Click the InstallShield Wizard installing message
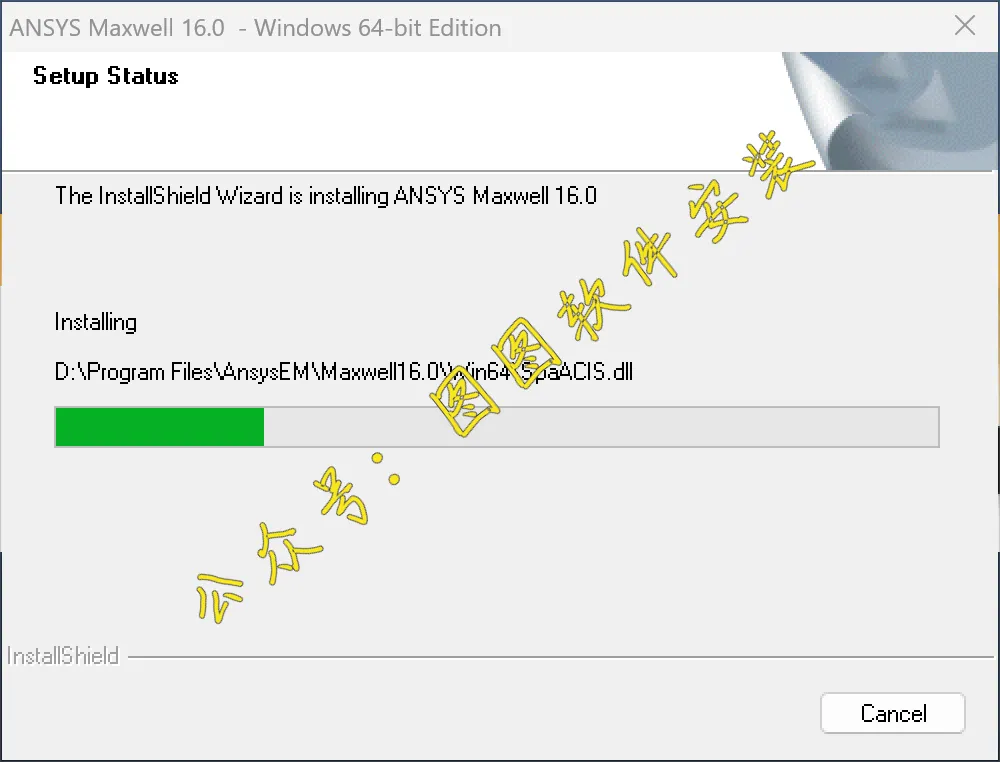The height and width of the screenshot is (762, 1000). (x=326, y=195)
